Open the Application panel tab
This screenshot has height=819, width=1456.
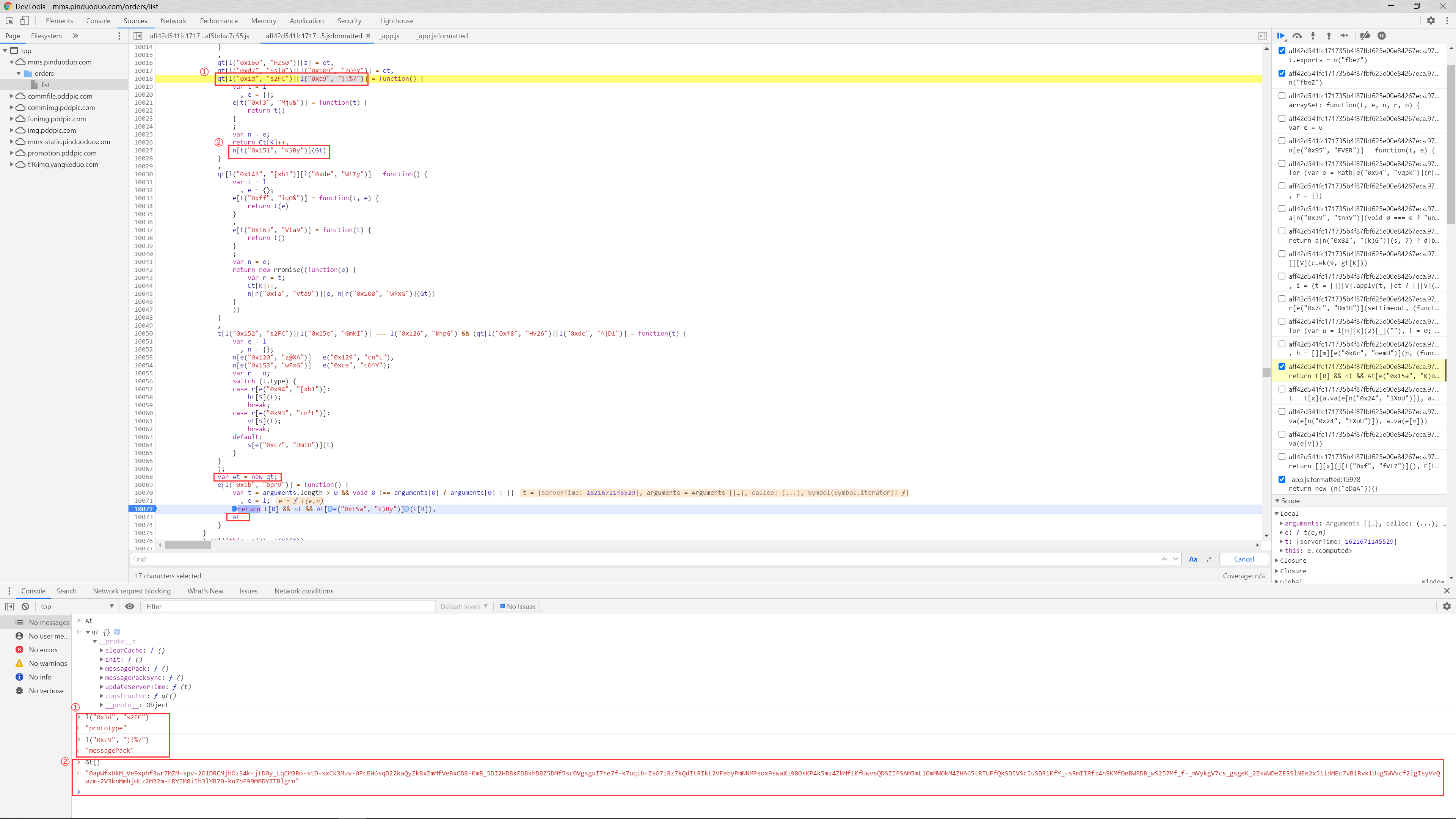click(306, 21)
